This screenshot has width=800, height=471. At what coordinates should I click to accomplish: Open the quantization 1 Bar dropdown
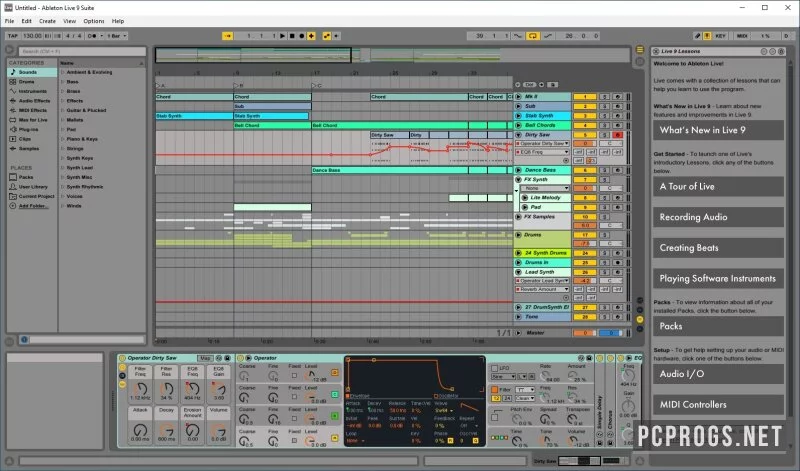tap(117, 36)
